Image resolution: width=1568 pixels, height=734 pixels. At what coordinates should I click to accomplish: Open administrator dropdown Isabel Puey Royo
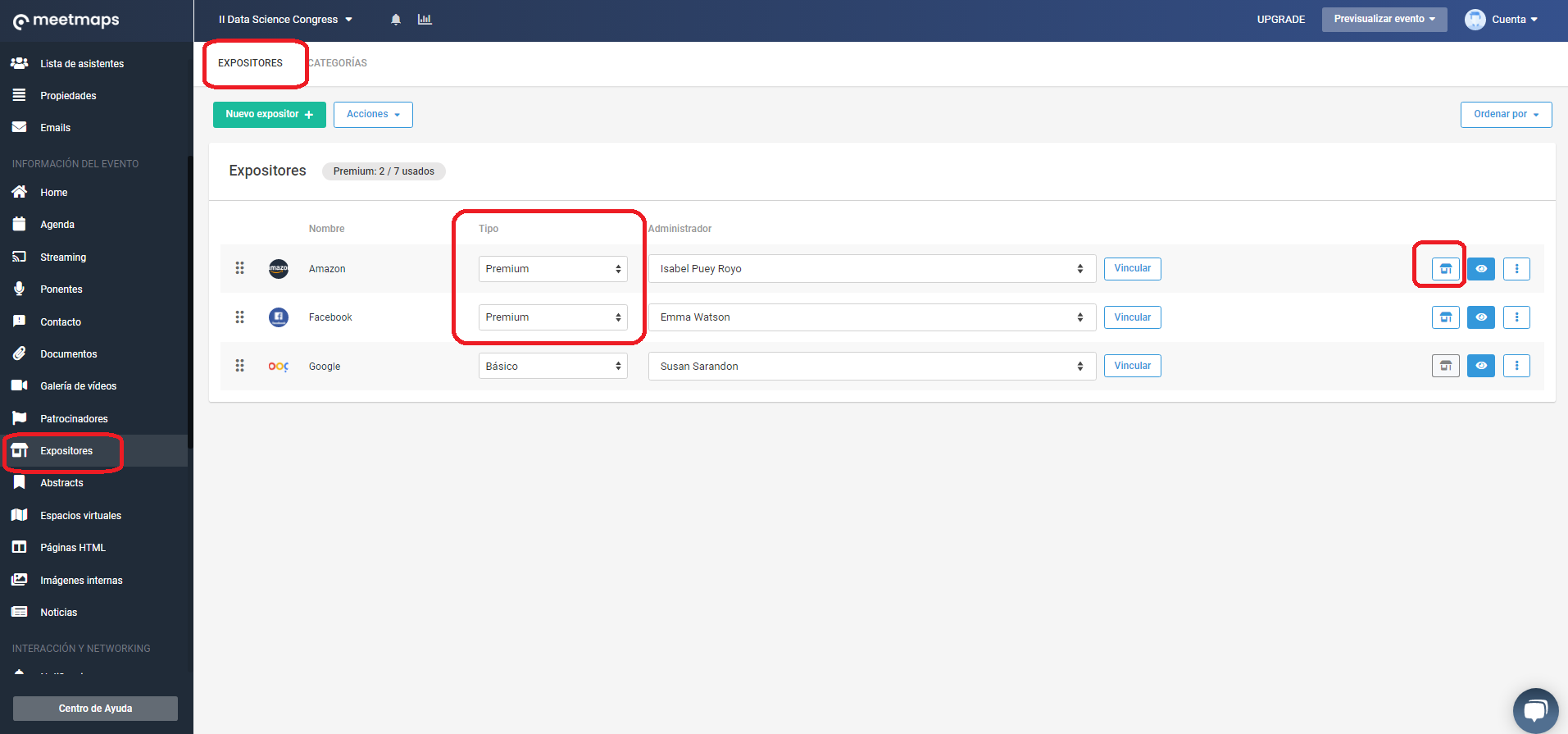pos(872,269)
